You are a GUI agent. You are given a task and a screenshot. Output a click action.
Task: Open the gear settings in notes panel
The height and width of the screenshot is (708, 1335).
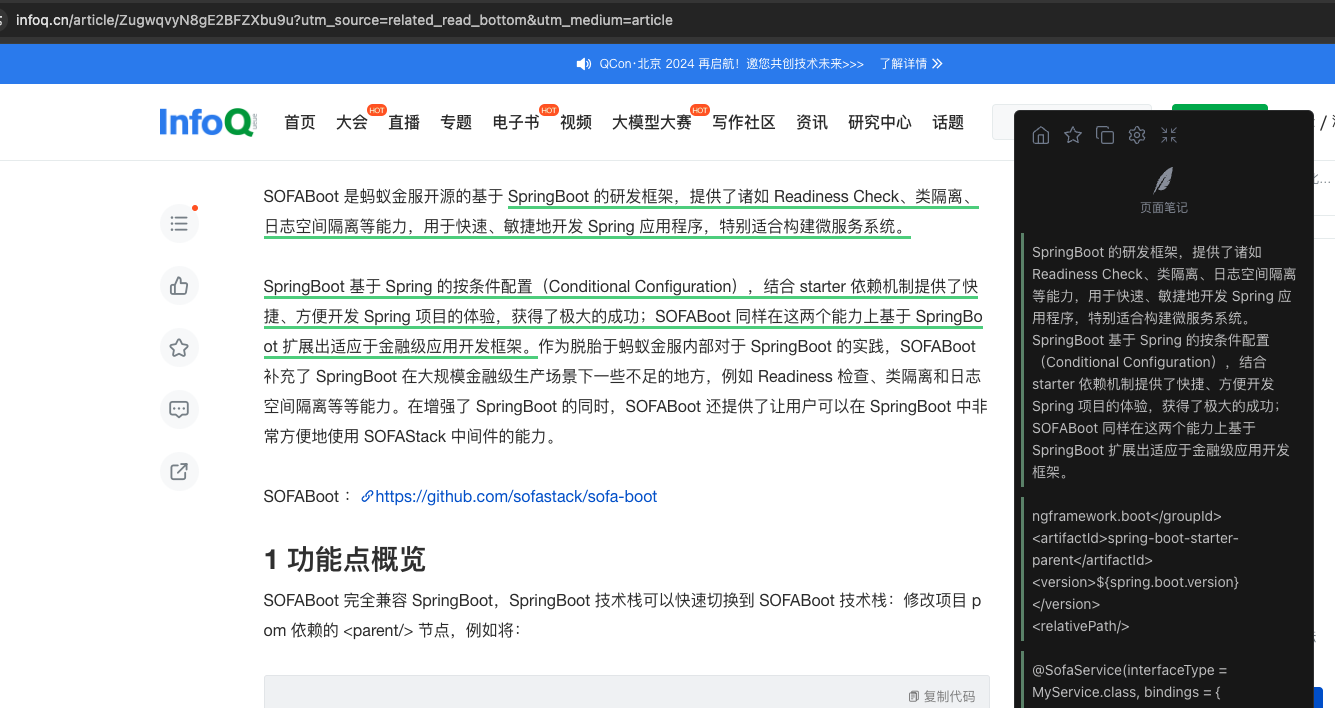(x=1137, y=135)
